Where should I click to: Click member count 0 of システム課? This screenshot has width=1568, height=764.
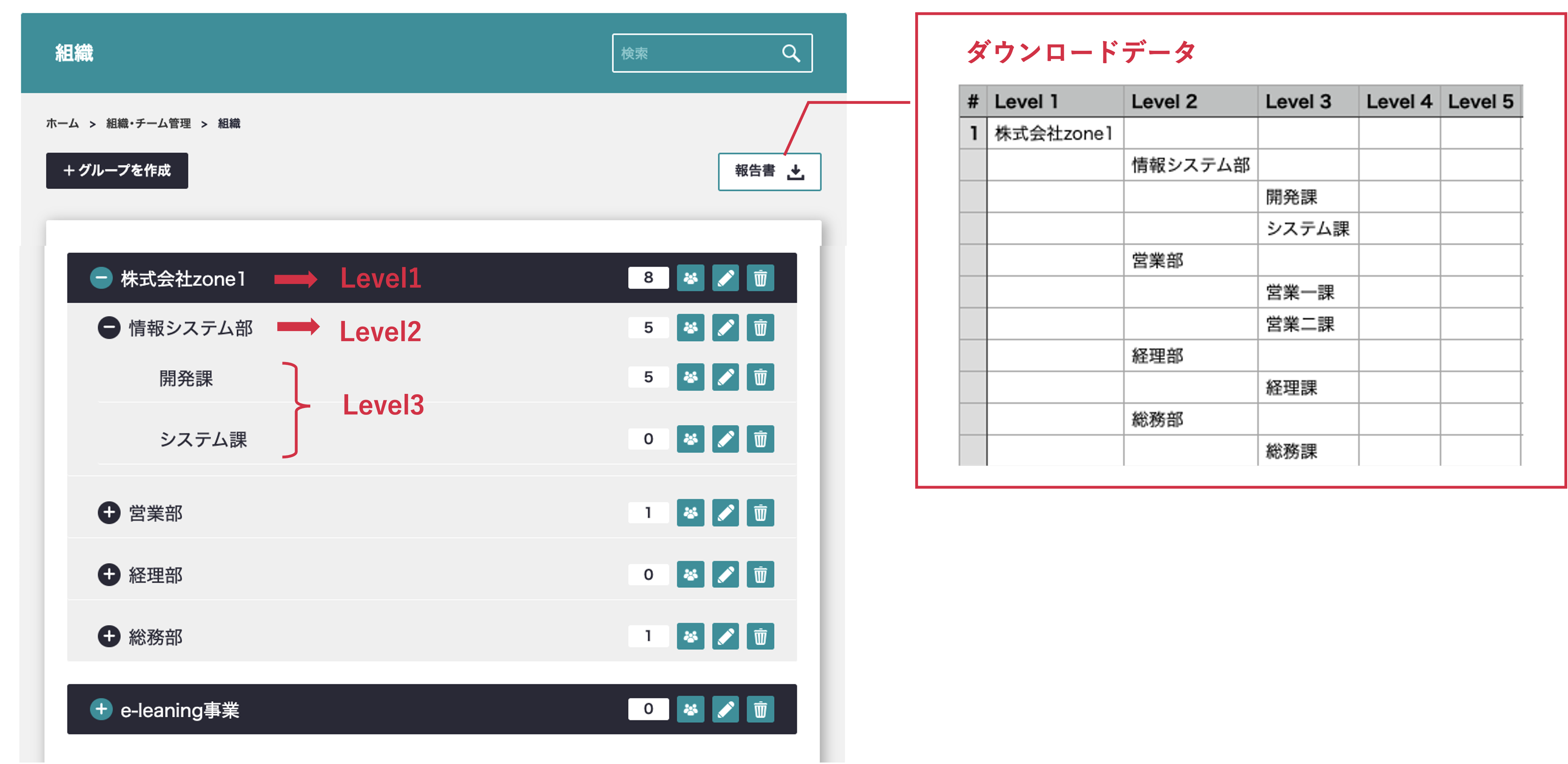tap(648, 439)
